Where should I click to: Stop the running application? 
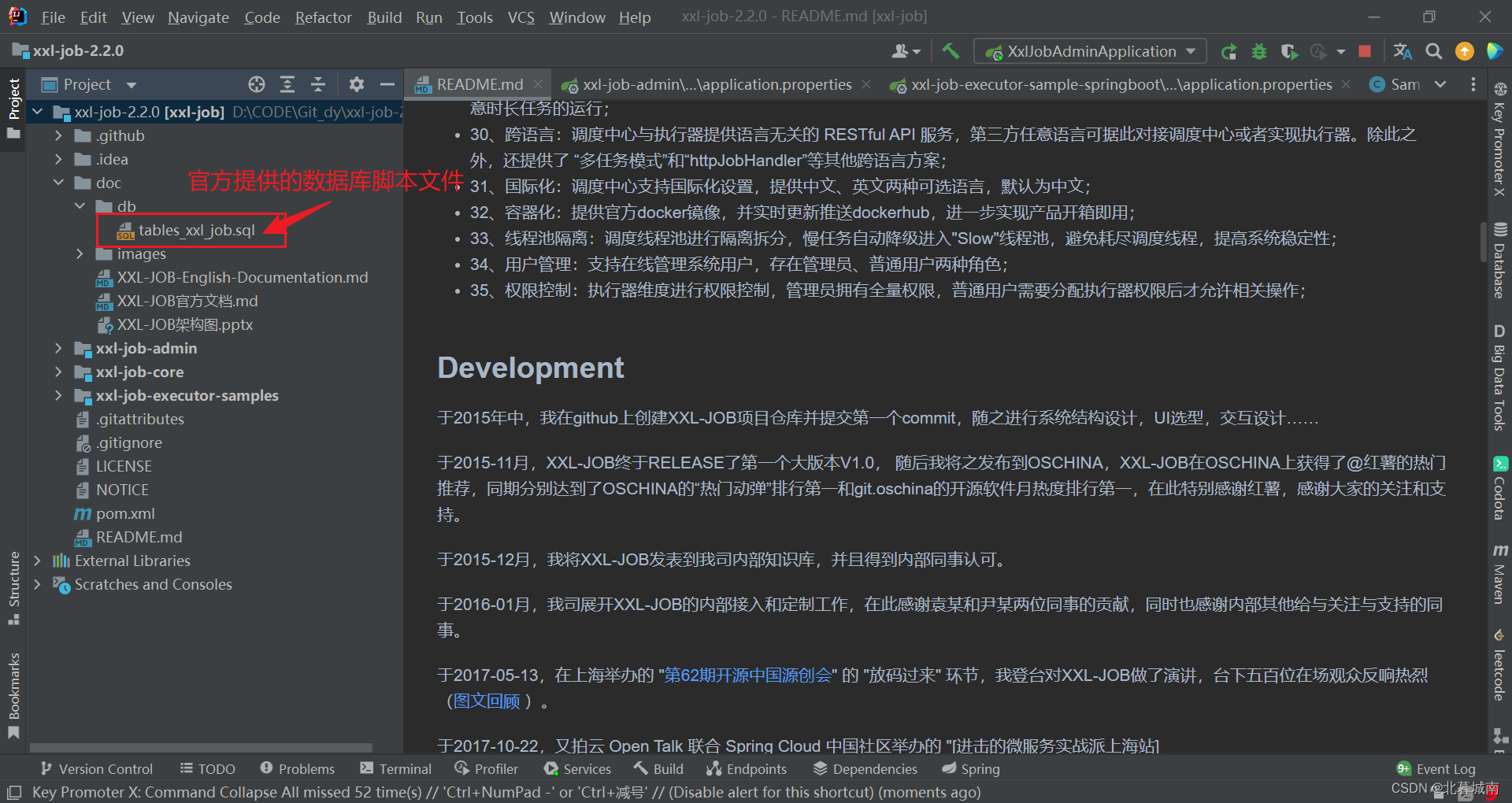tap(1365, 52)
